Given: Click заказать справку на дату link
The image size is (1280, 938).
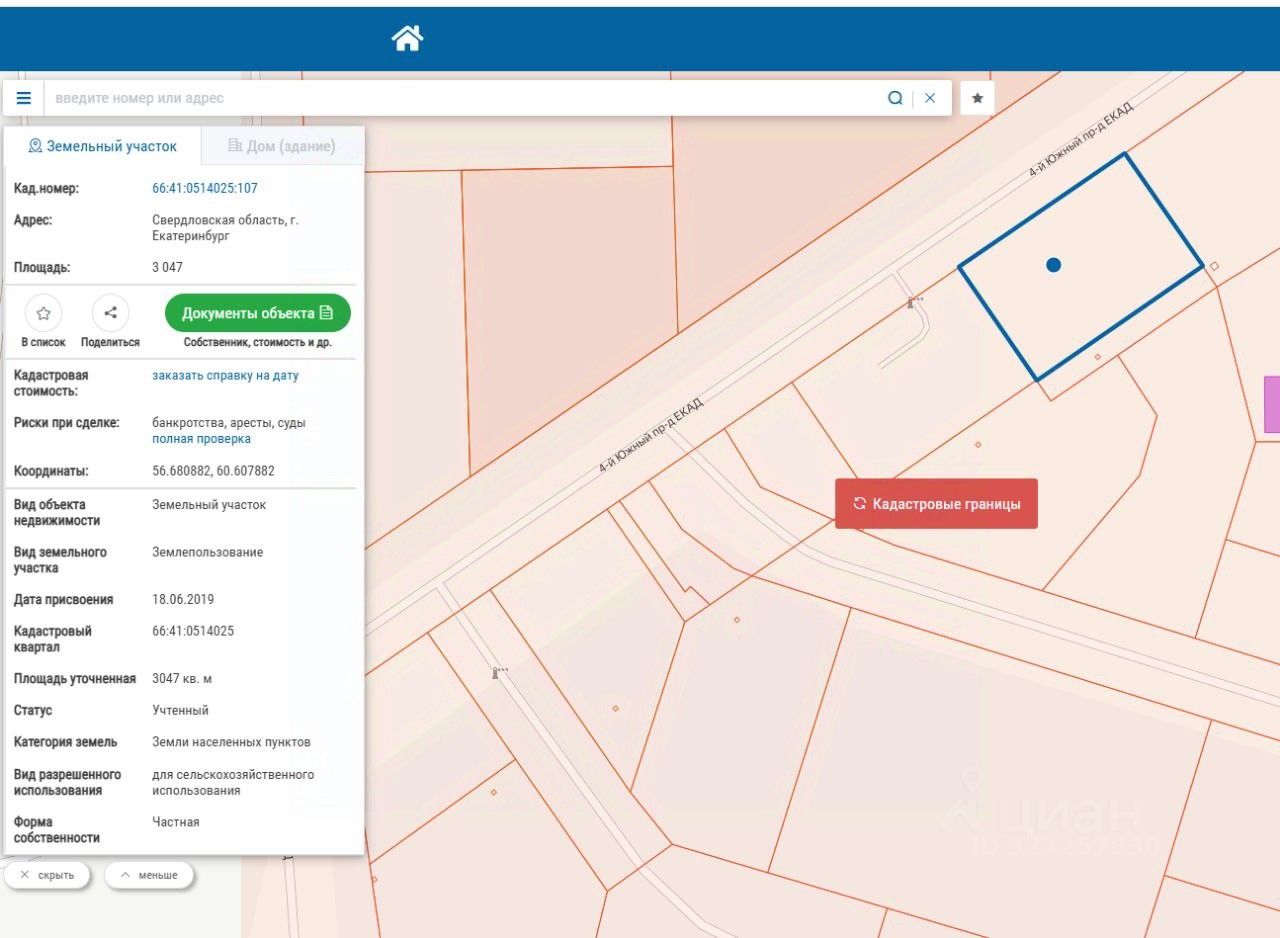Looking at the screenshot, I should tap(225, 376).
